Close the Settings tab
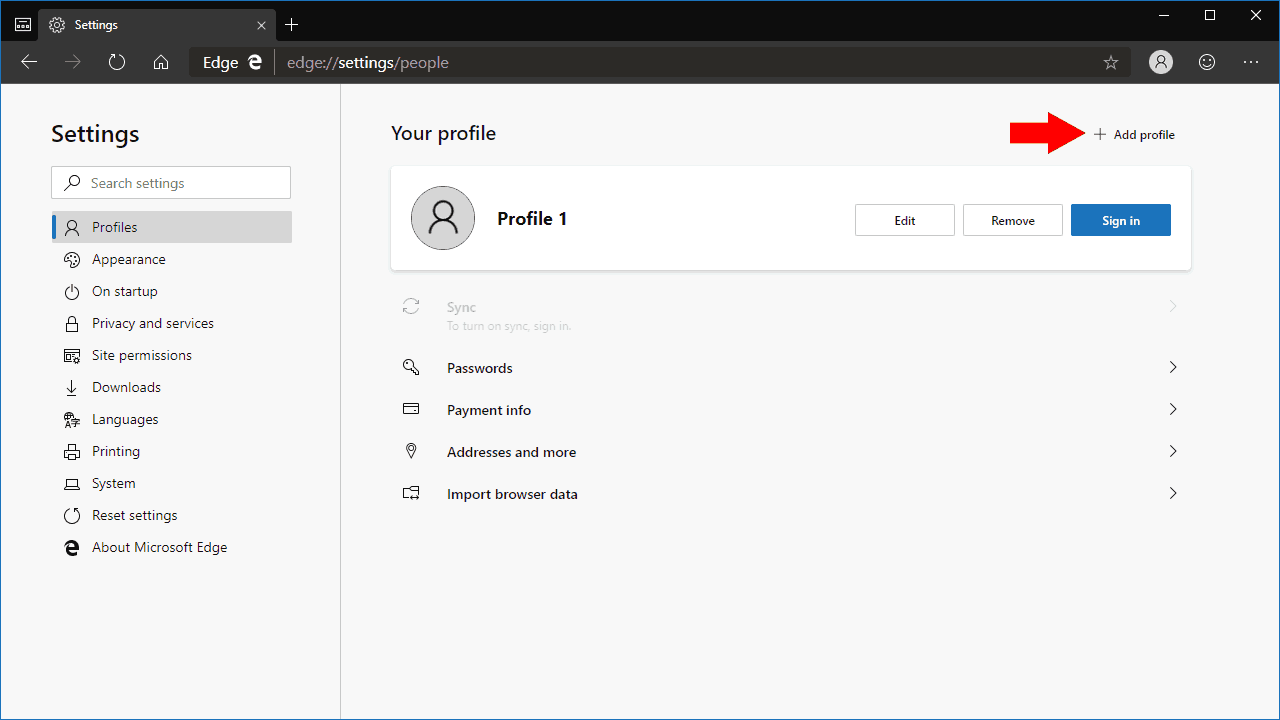Screen dimensions: 1280x720 click(261, 24)
